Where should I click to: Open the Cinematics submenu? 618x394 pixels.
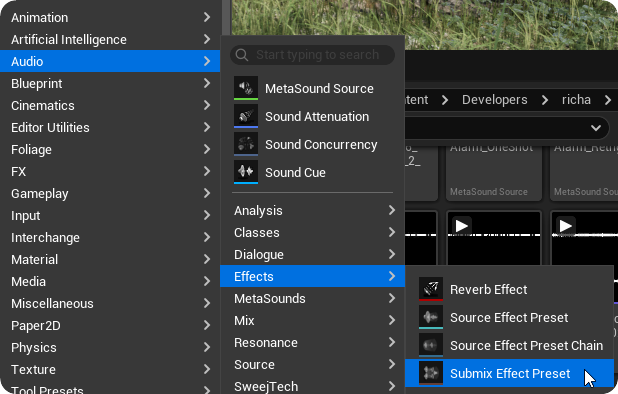pyautogui.click(x=110, y=105)
